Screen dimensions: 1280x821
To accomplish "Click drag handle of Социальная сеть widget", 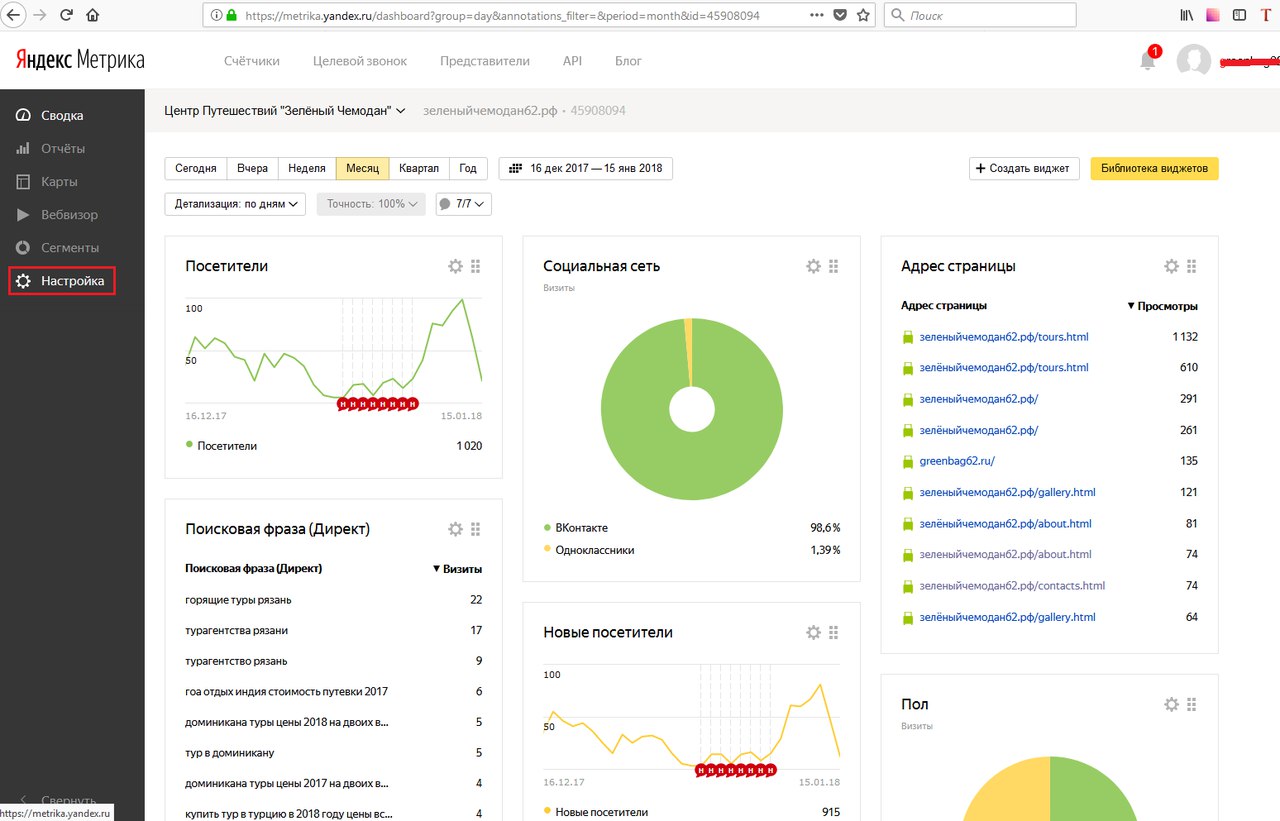I will [x=834, y=266].
